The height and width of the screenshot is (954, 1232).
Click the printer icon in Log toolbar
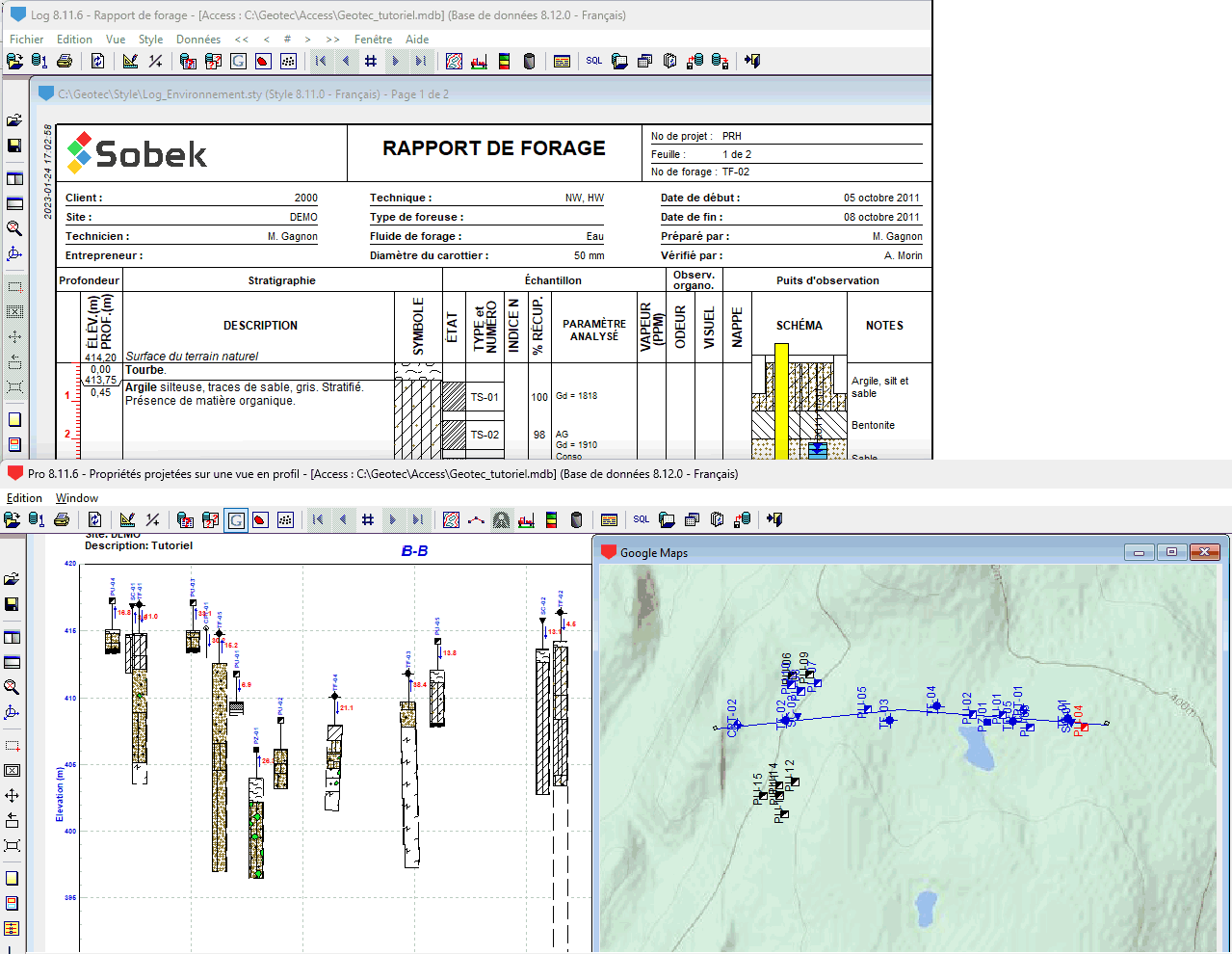tap(65, 61)
